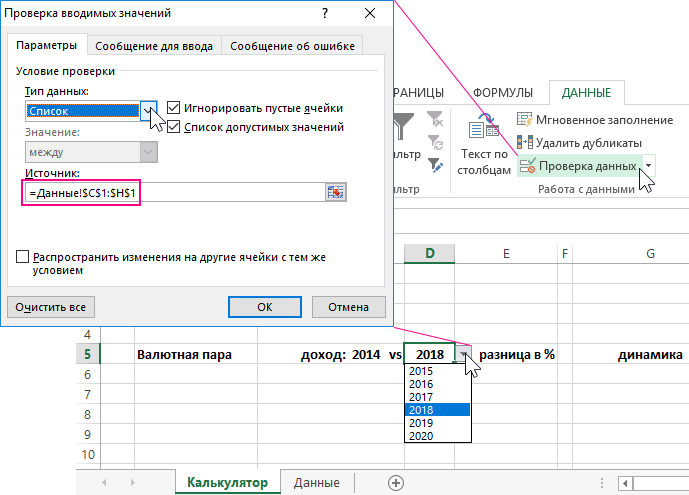Click the Data Validation (Проверка данных) icon

click(x=527, y=166)
